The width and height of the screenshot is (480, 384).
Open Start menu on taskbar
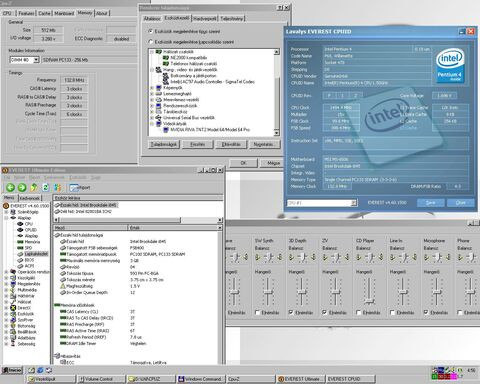point(12,370)
